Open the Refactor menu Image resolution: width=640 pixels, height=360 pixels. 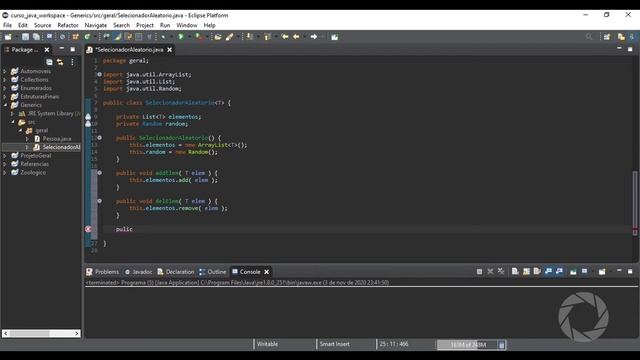click(x=68, y=25)
